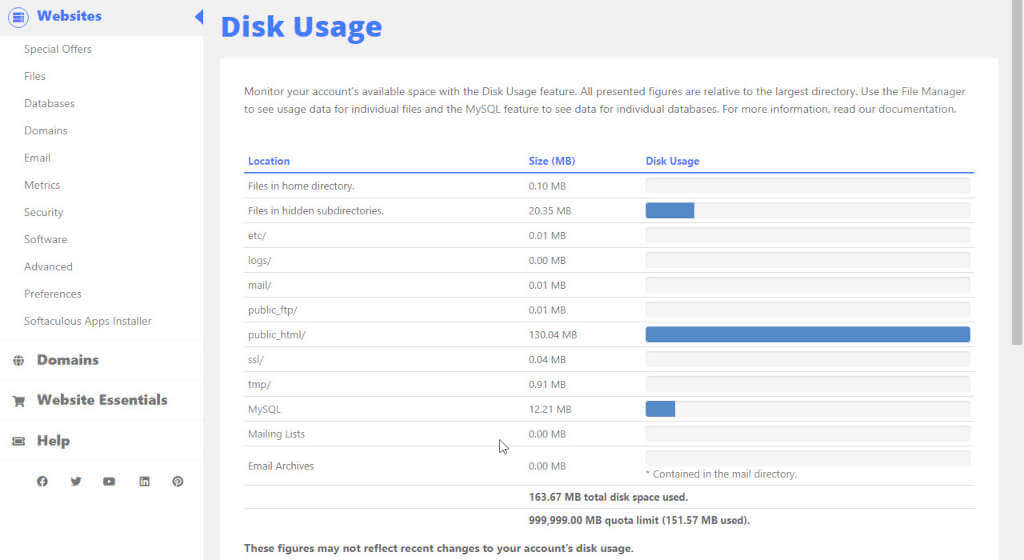Collapse the sidebar with the blue arrow
Viewport: 1024px width, 560px height.
pos(199,16)
